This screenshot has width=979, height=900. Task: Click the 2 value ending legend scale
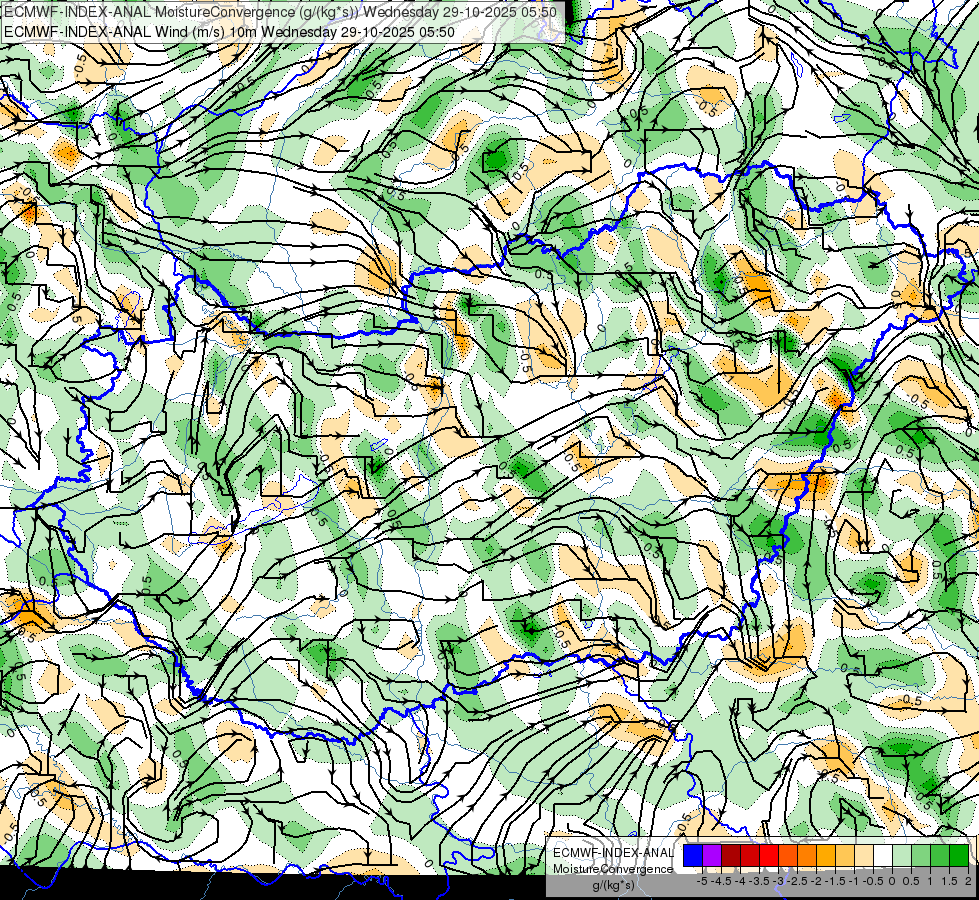tap(968, 881)
